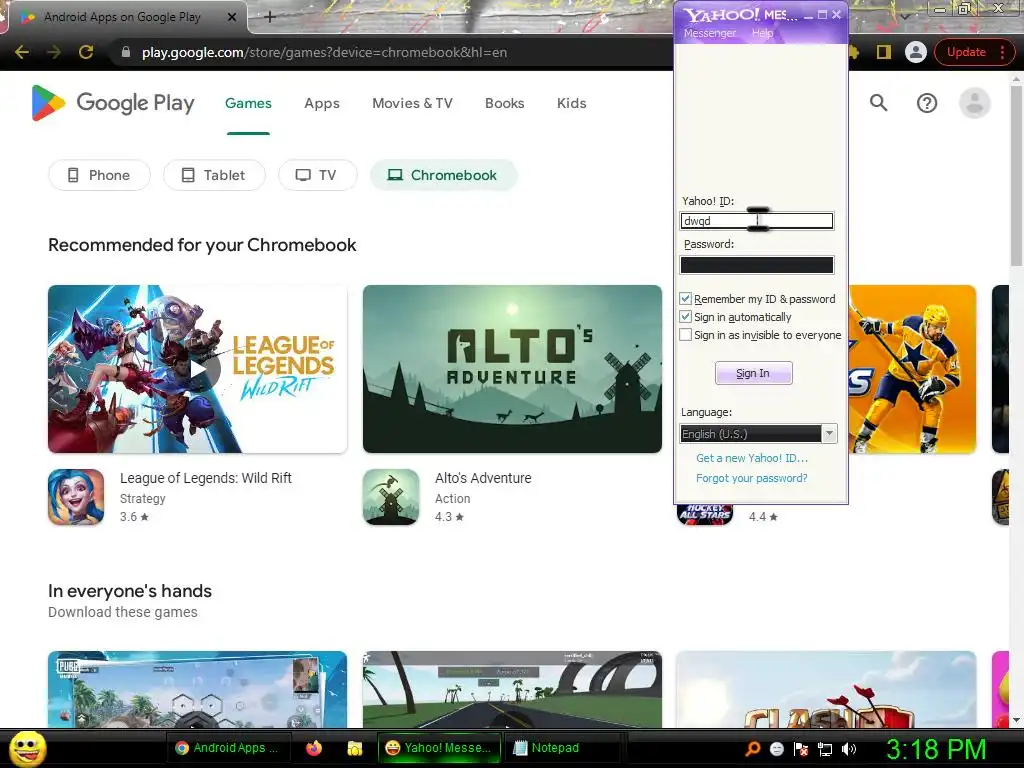Open the network tray icon
The height and width of the screenshot is (768, 1024).
point(825,748)
